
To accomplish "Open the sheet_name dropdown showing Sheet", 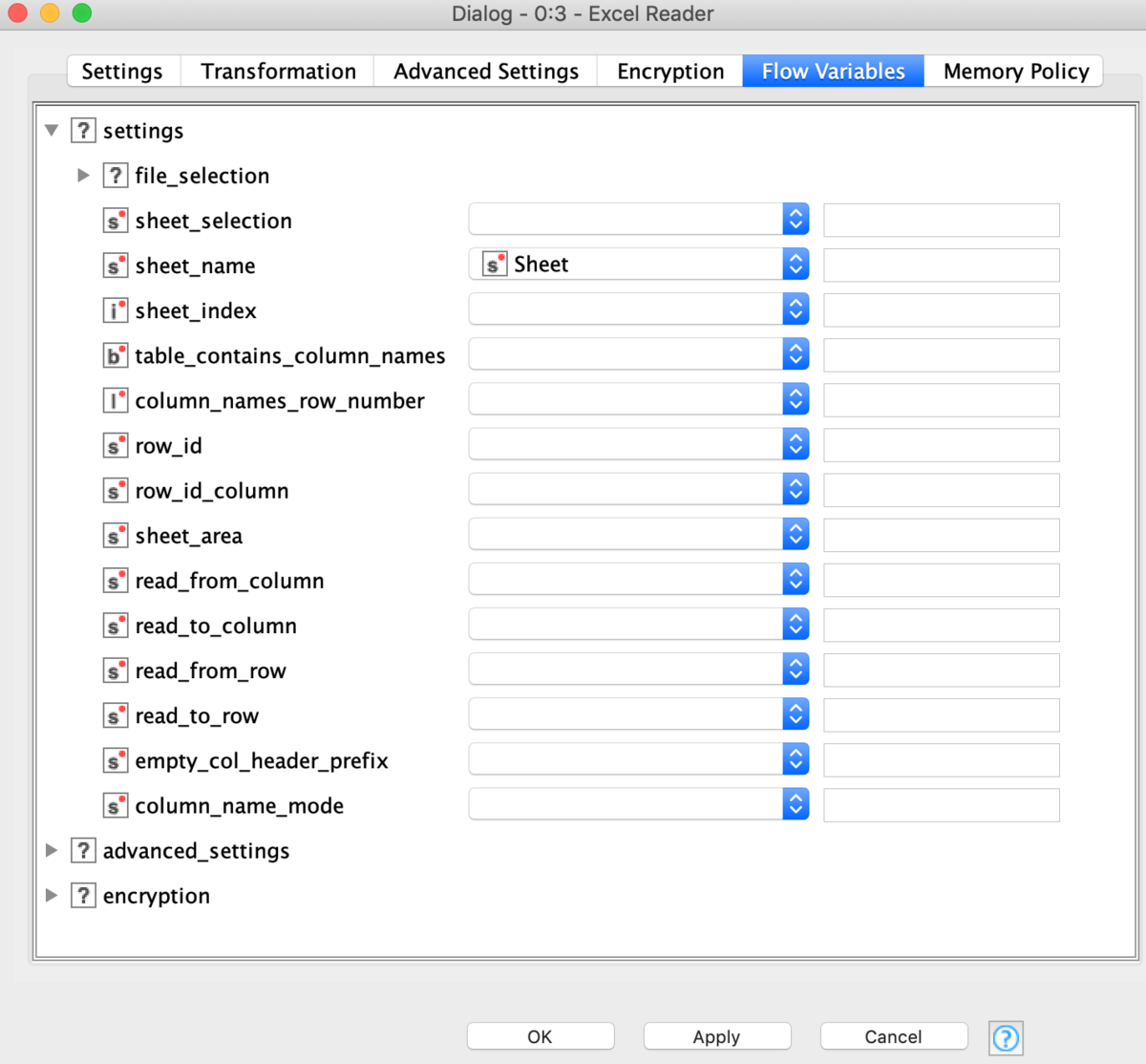I will point(639,264).
